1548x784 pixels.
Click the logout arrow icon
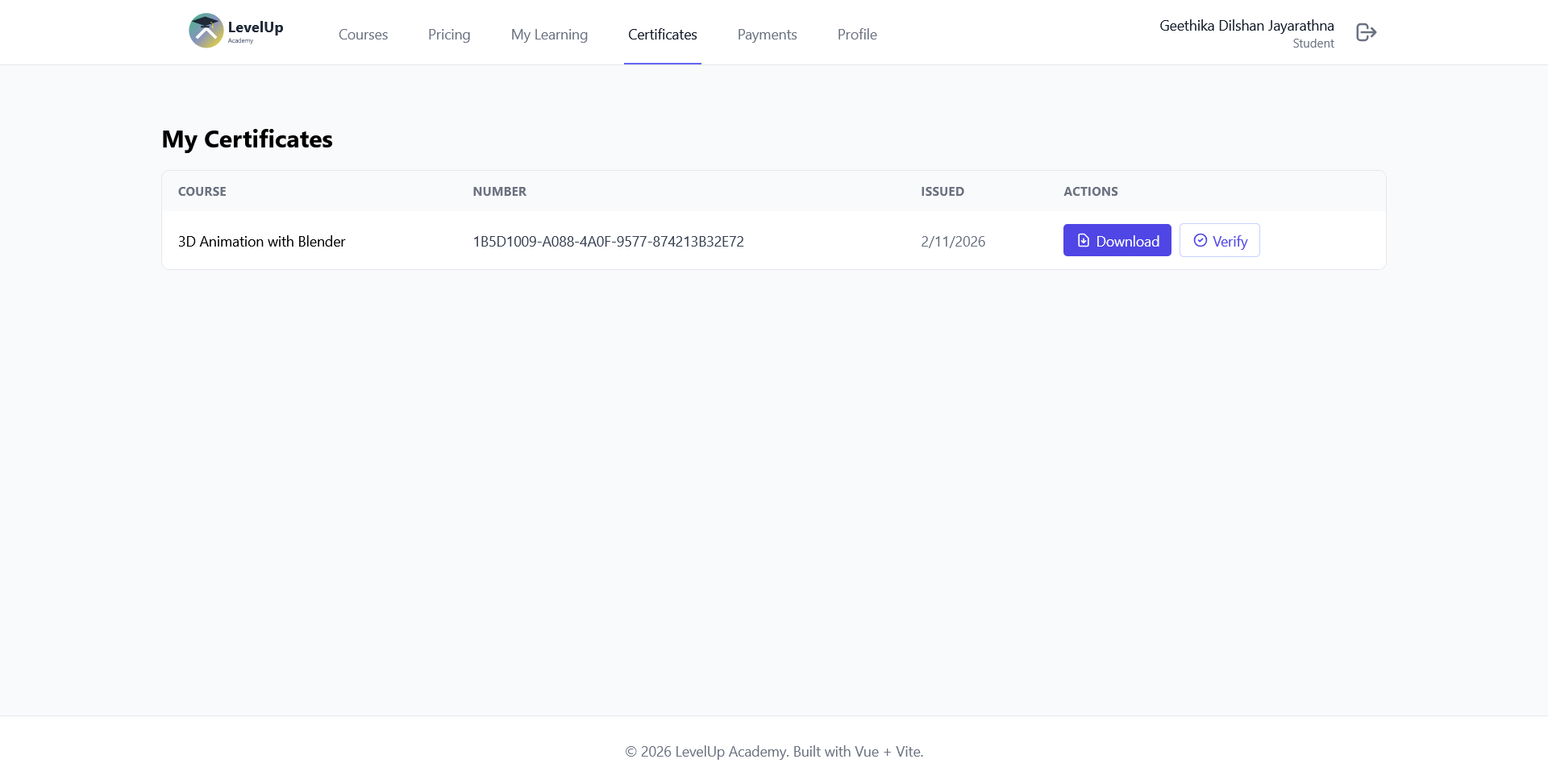tap(1366, 32)
